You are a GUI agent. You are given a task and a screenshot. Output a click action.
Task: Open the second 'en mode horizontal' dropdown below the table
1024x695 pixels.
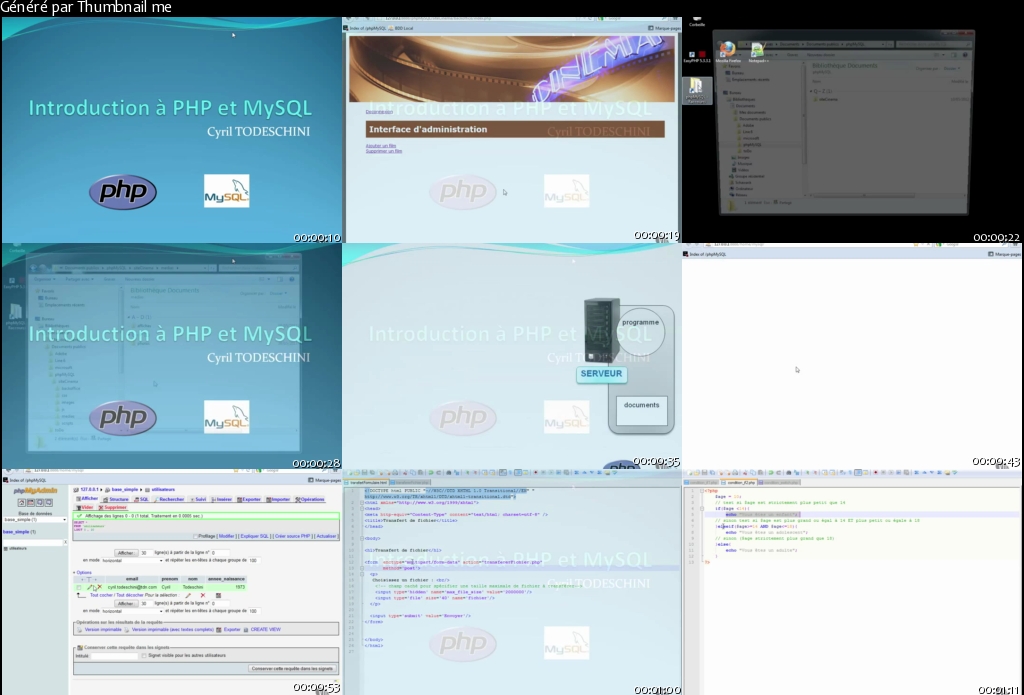pyautogui.click(x=133, y=611)
